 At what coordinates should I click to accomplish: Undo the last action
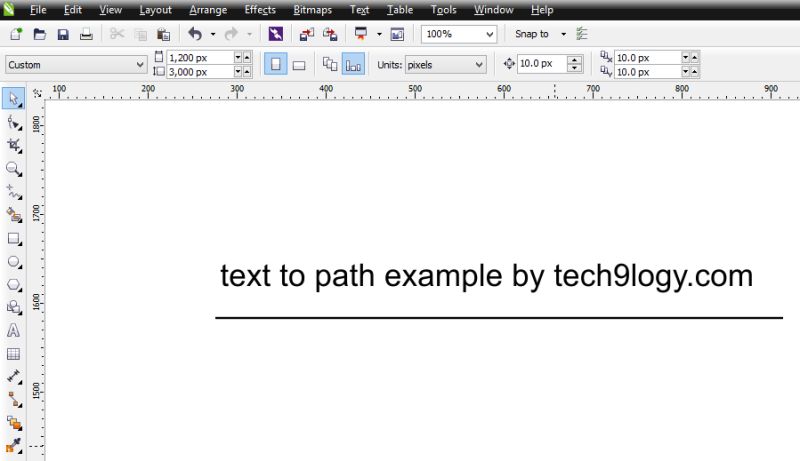tap(195, 34)
